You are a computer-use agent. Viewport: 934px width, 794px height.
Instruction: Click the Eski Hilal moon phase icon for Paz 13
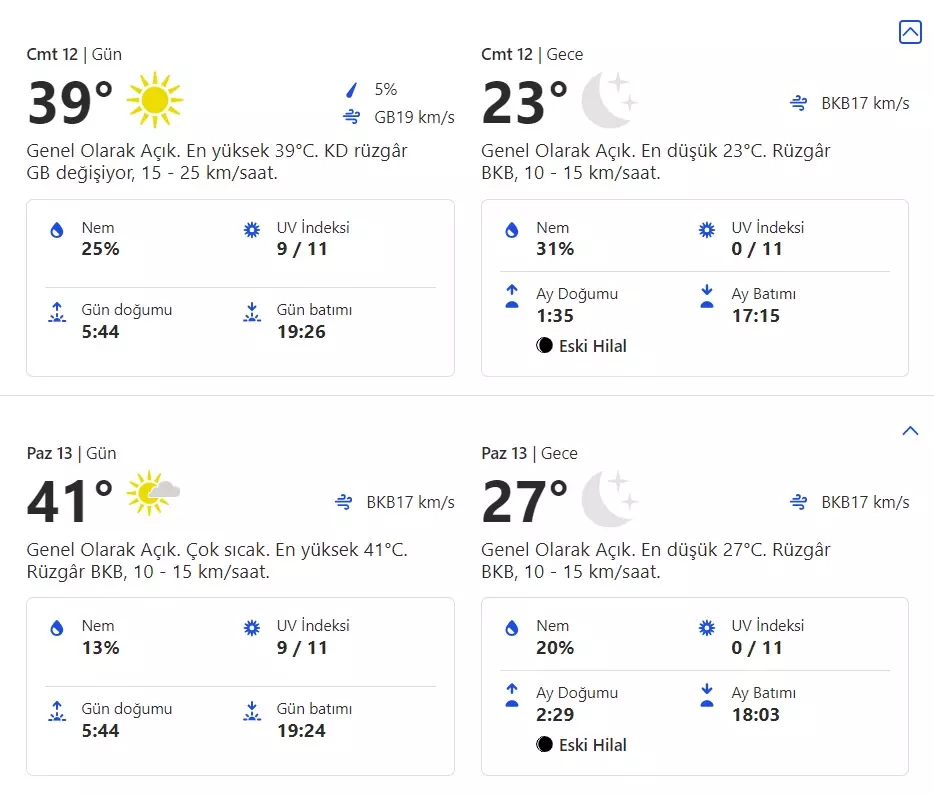[x=545, y=744]
